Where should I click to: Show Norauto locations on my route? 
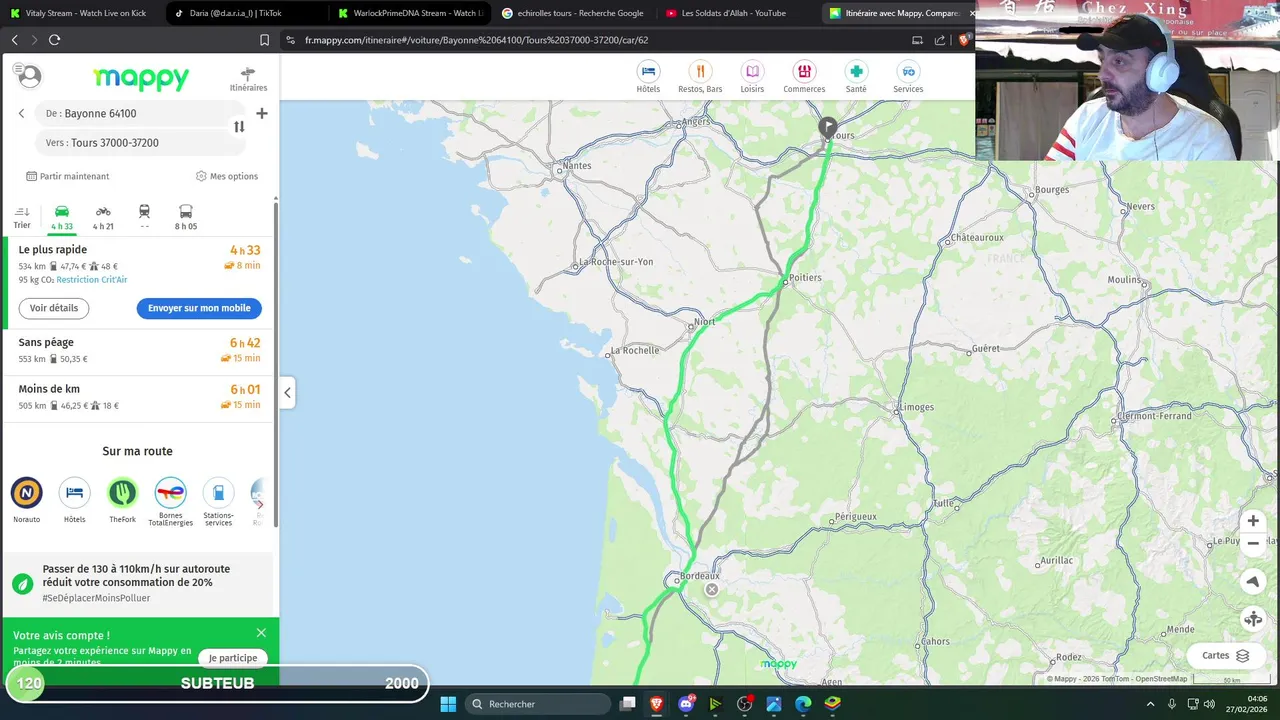pyautogui.click(x=27, y=500)
